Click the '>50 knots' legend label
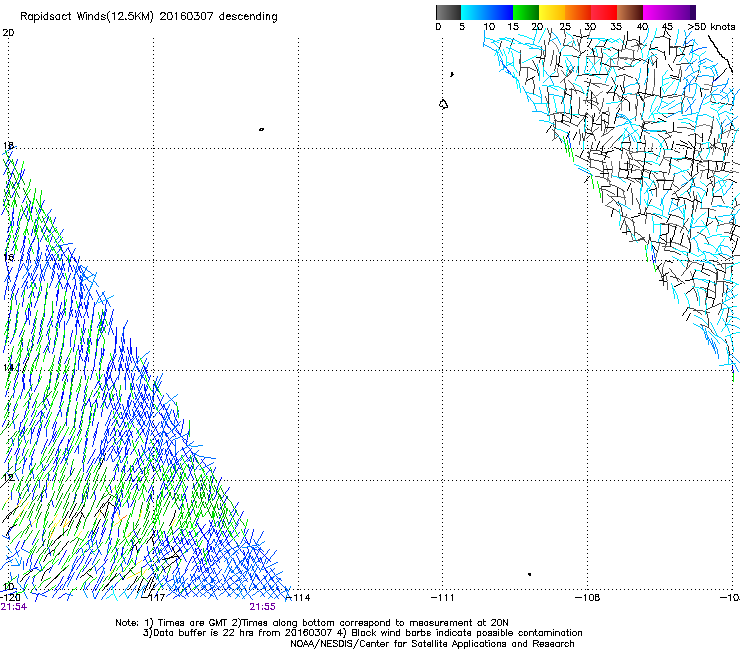Viewport: 740px width, 650px height. (711, 27)
